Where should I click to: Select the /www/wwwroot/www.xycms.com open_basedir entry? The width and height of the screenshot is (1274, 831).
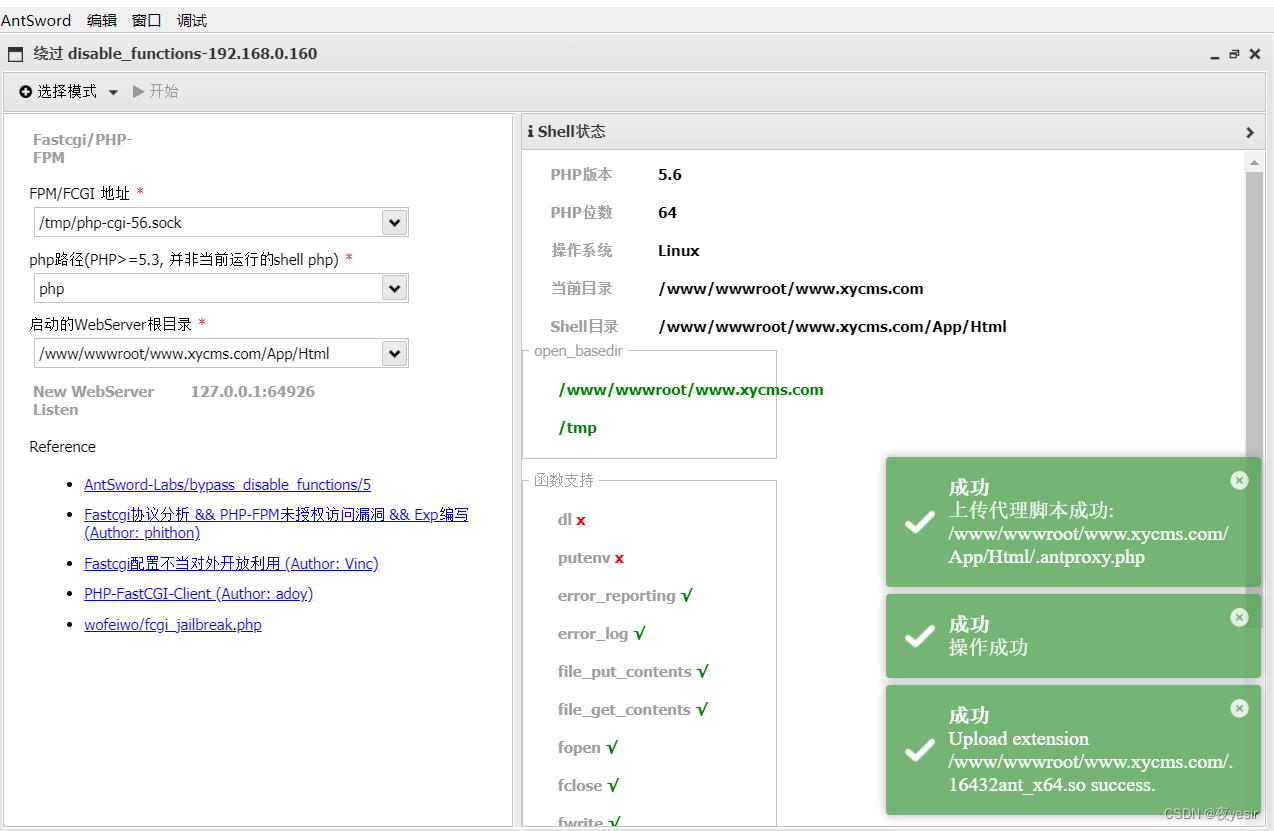(x=691, y=390)
